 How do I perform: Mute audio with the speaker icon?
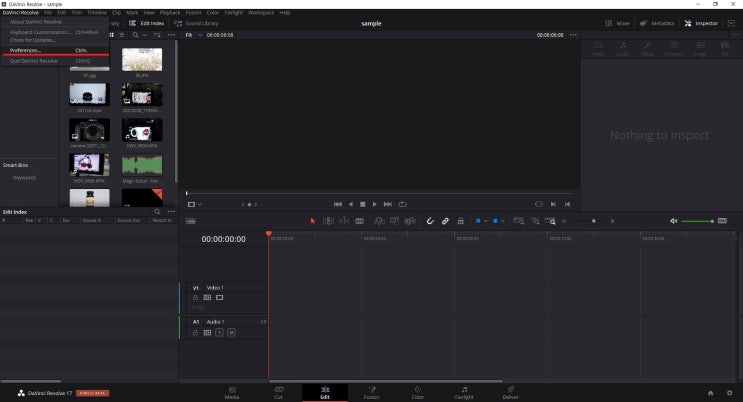[673, 221]
